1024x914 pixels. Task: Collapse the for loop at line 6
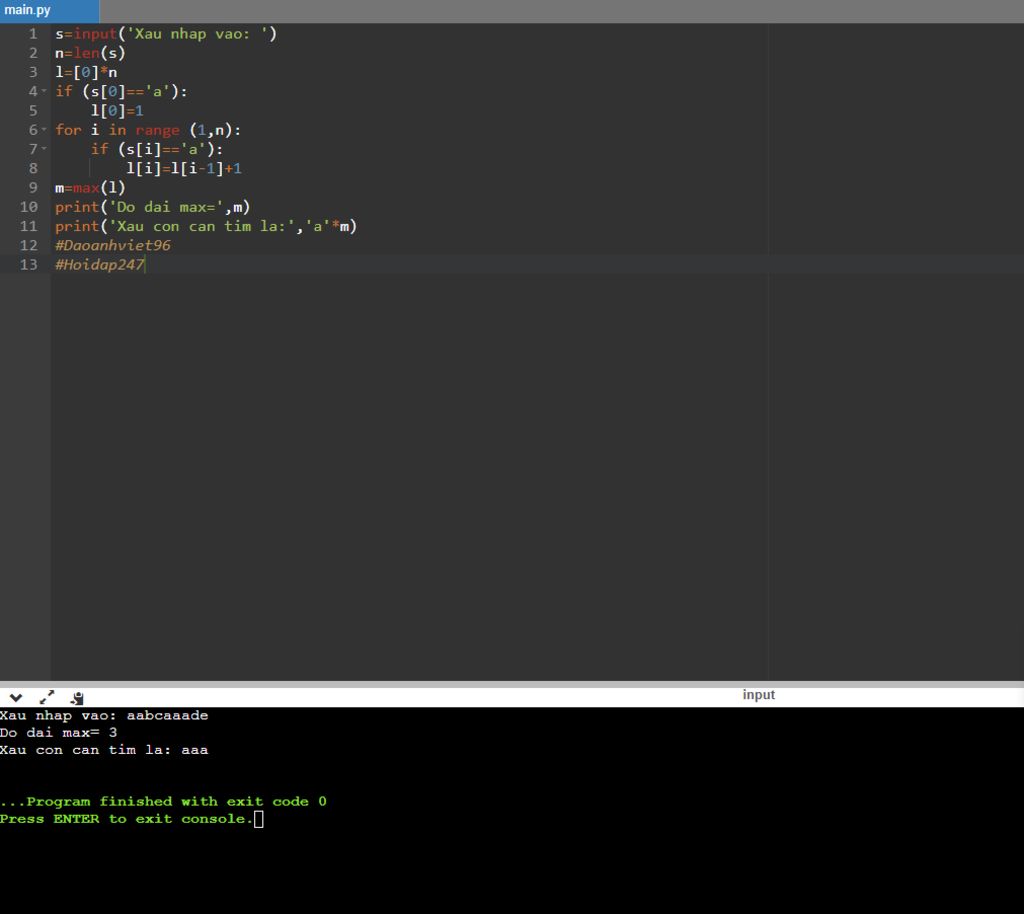pyautogui.click(x=44, y=130)
